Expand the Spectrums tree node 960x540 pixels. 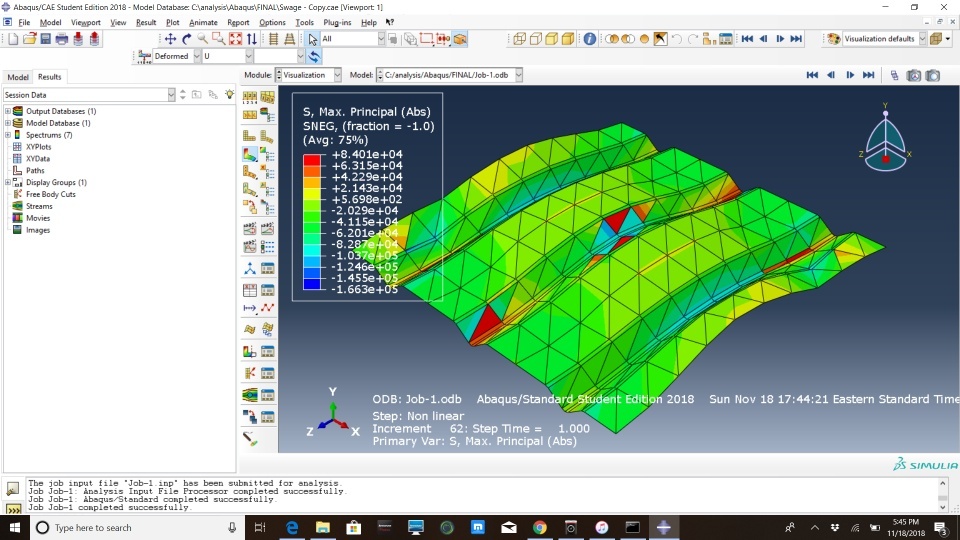click(8, 135)
